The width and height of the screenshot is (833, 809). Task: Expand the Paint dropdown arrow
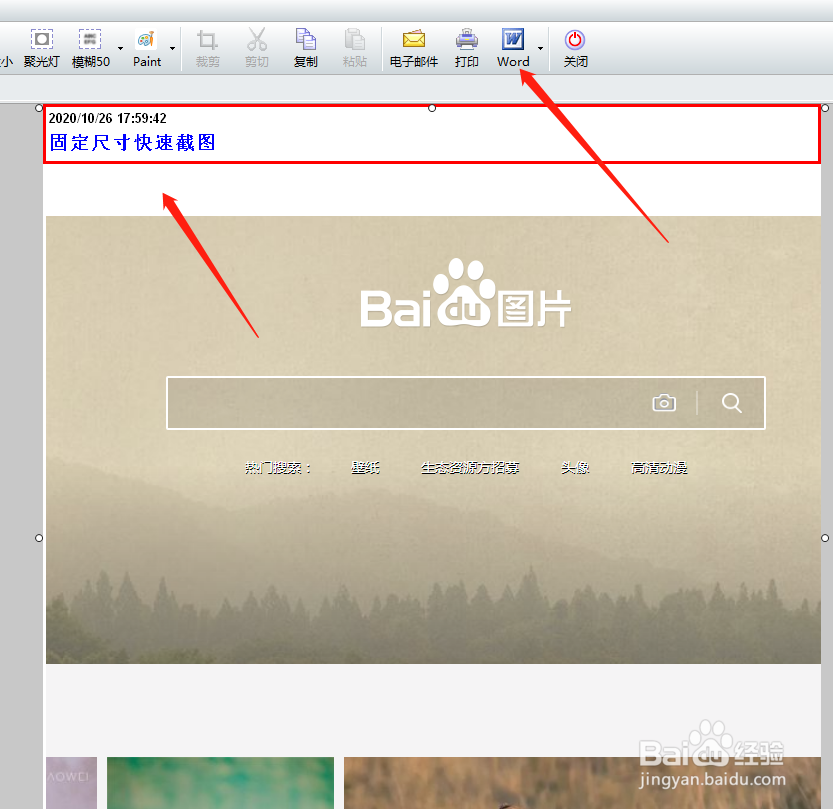[172, 48]
